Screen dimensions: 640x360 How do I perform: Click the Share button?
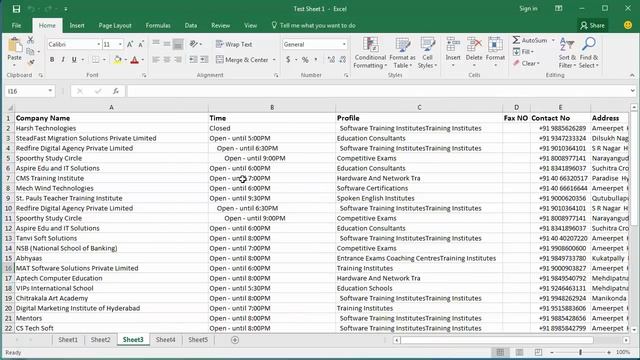pyautogui.click(x=592, y=25)
